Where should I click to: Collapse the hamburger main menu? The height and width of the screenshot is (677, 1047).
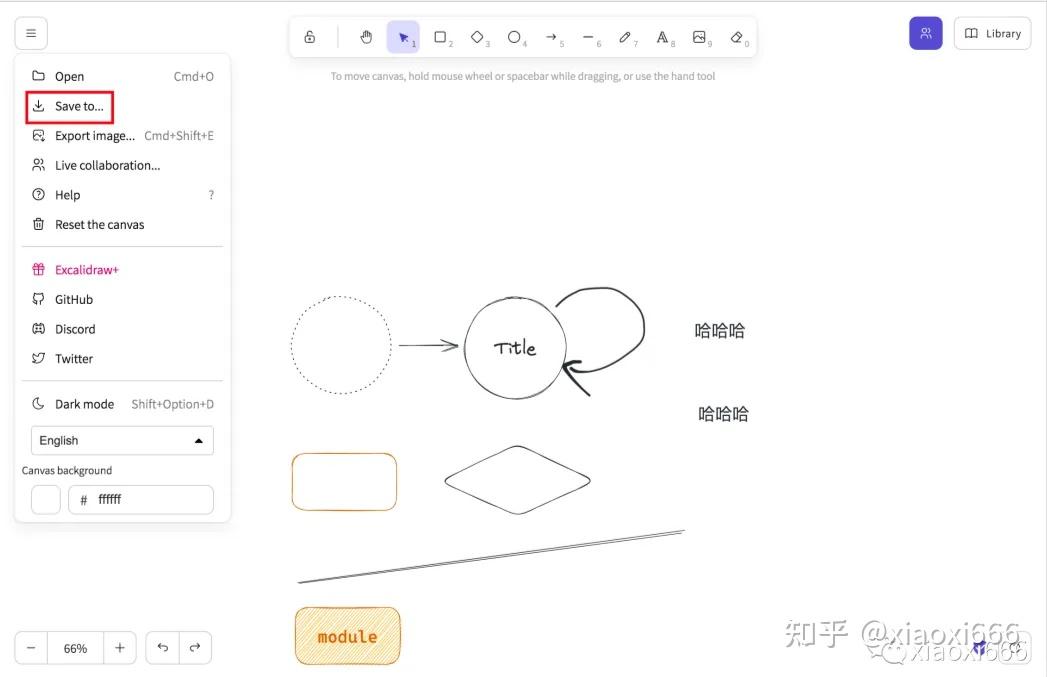31,33
